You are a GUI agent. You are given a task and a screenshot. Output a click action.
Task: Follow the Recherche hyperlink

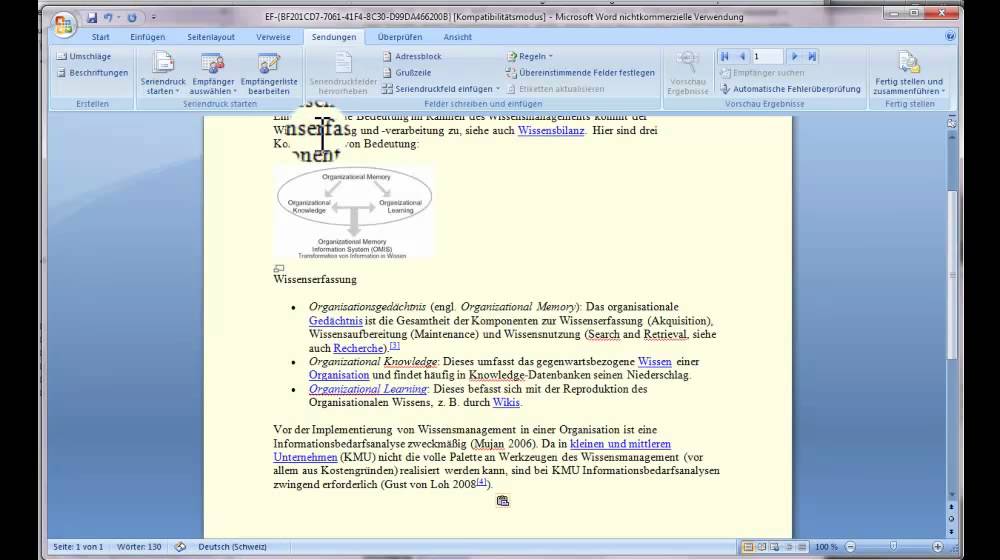click(x=358, y=348)
